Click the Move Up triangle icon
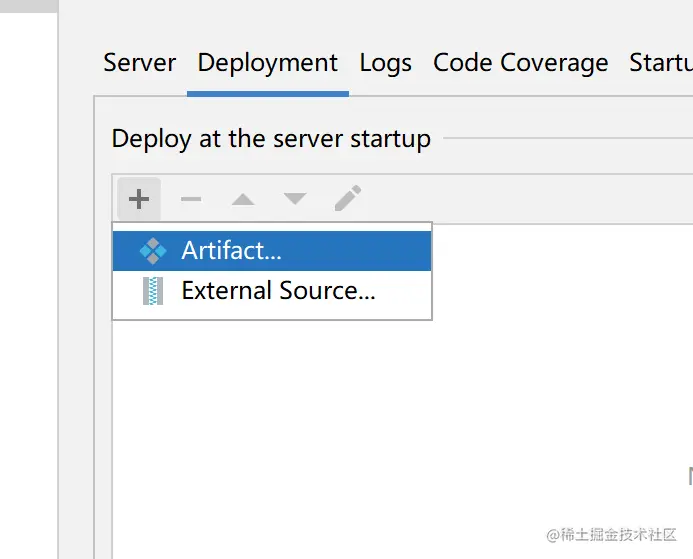The image size is (693, 559). pos(243,199)
